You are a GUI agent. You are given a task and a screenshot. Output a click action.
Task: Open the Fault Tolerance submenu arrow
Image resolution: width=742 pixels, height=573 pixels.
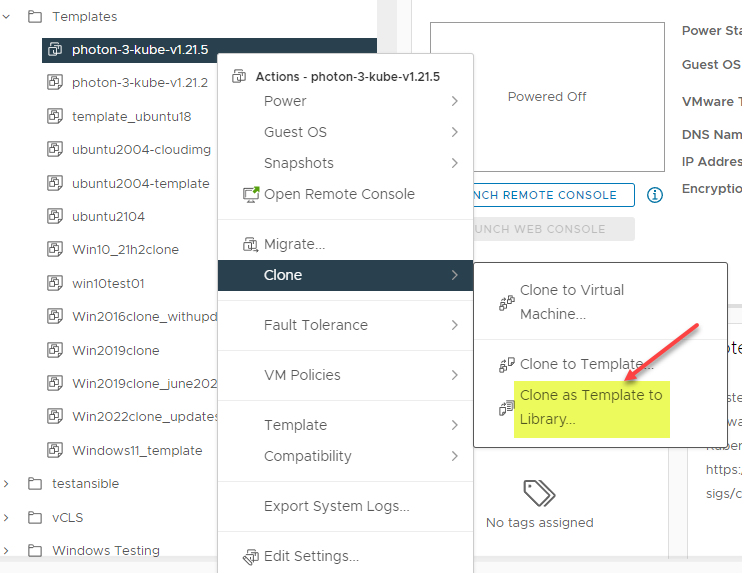(454, 325)
